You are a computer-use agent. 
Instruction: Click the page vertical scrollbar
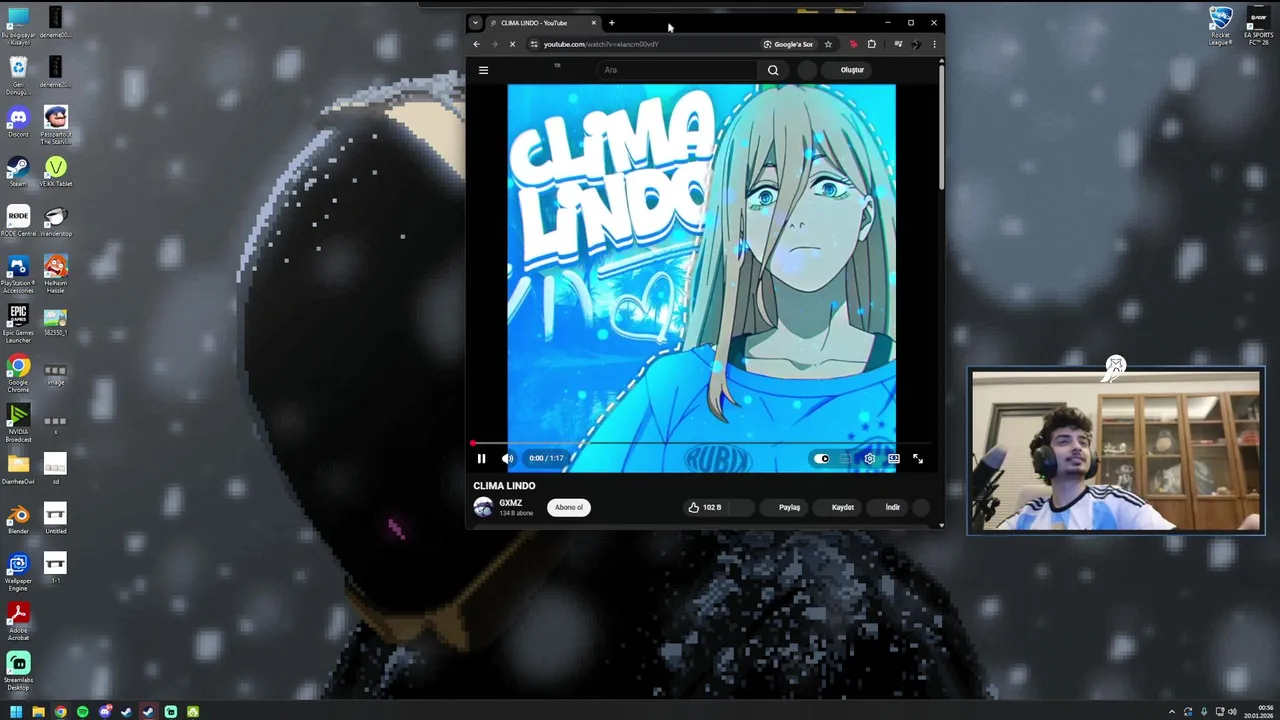pyautogui.click(x=941, y=125)
